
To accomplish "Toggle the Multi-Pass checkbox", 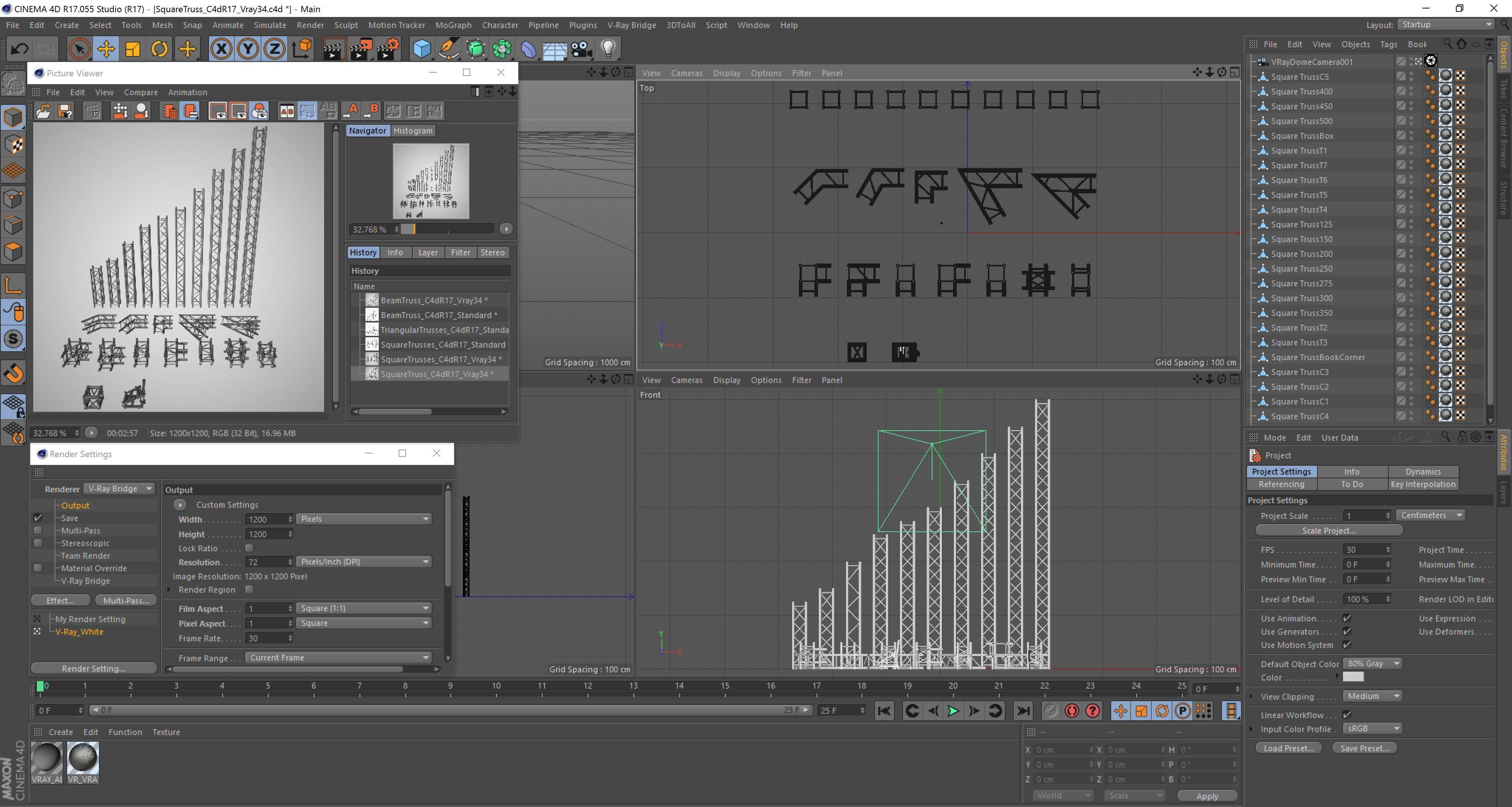I will click(x=38, y=531).
